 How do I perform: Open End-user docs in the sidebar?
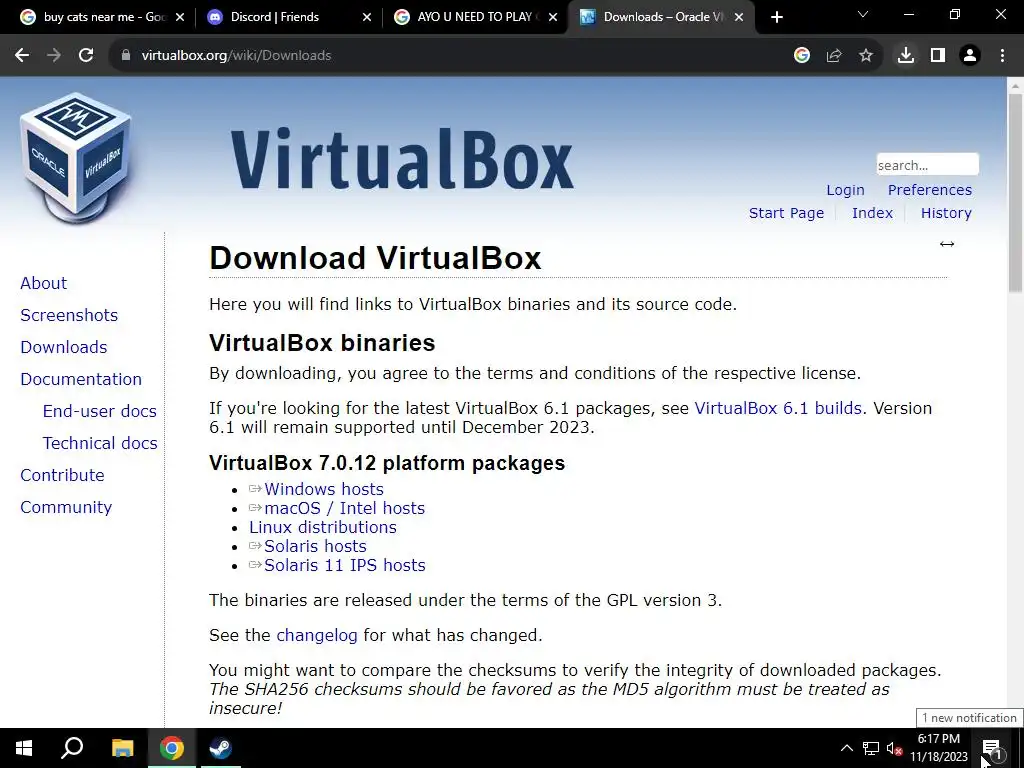[99, 411]
